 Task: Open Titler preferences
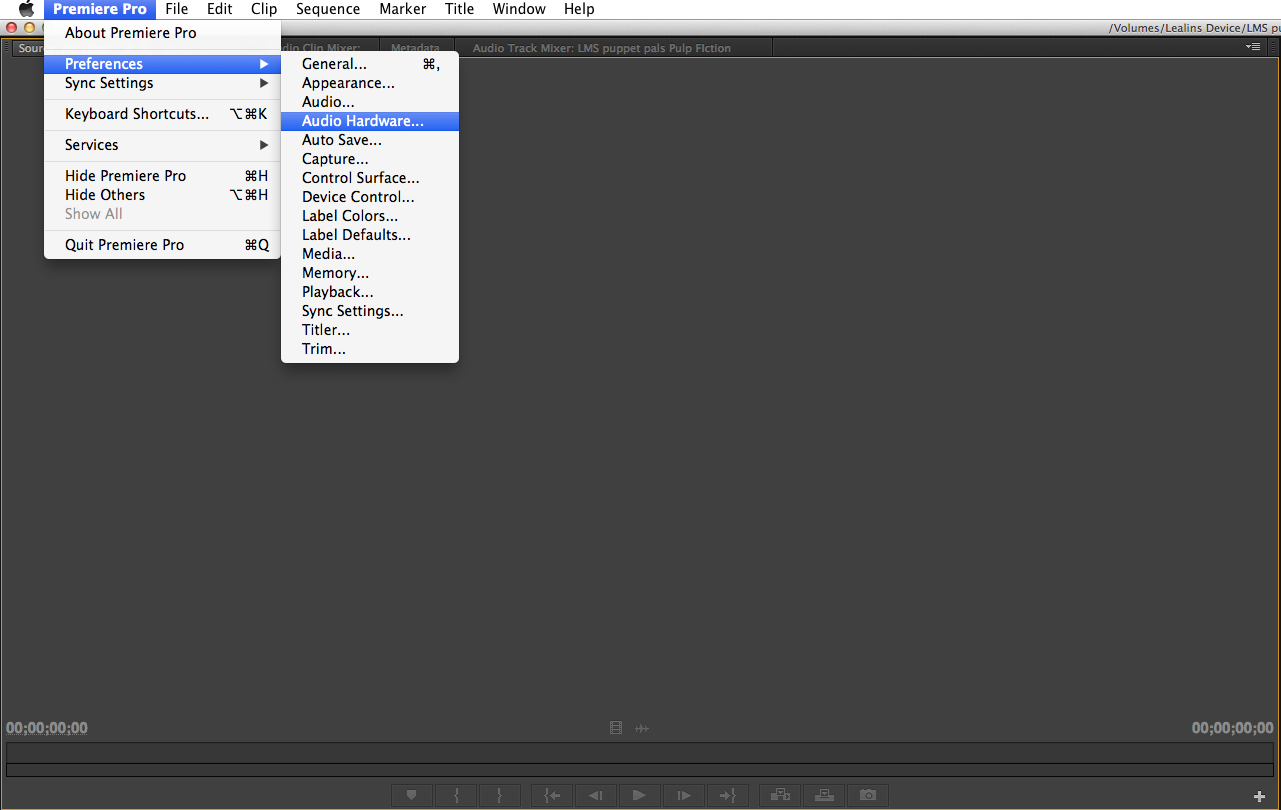370,330
